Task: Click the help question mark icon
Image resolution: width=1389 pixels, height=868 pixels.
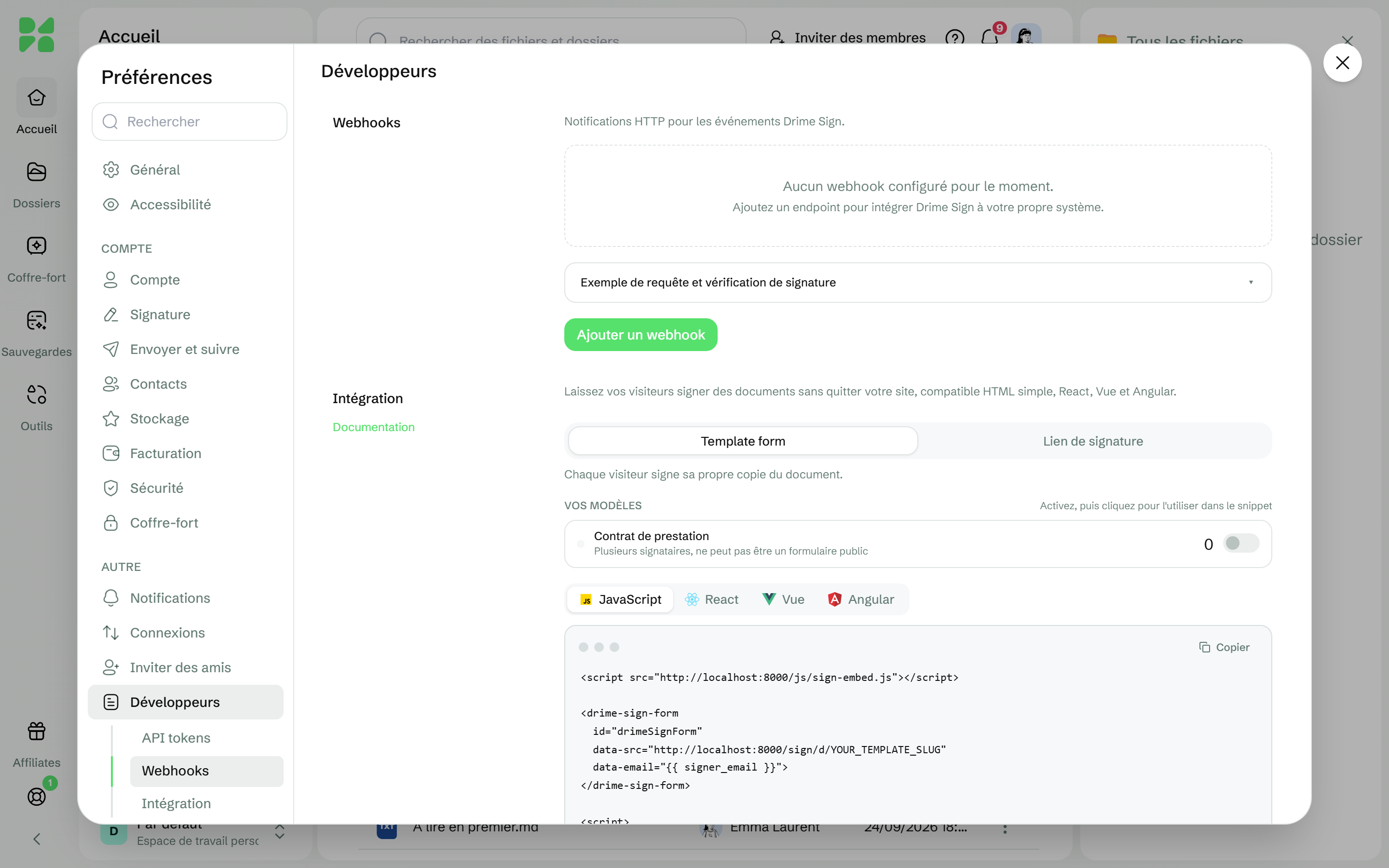Action: 954,38
